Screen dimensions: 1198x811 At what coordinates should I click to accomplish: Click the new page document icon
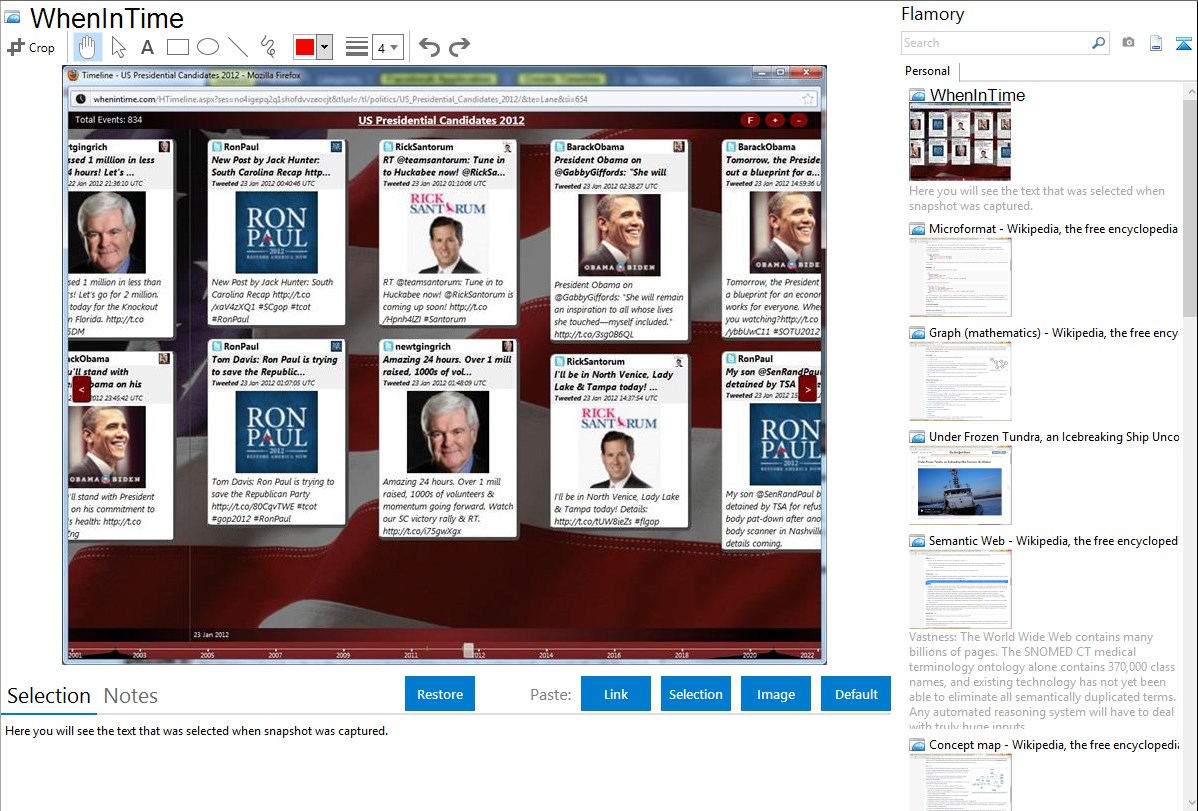click(1156, 43)
